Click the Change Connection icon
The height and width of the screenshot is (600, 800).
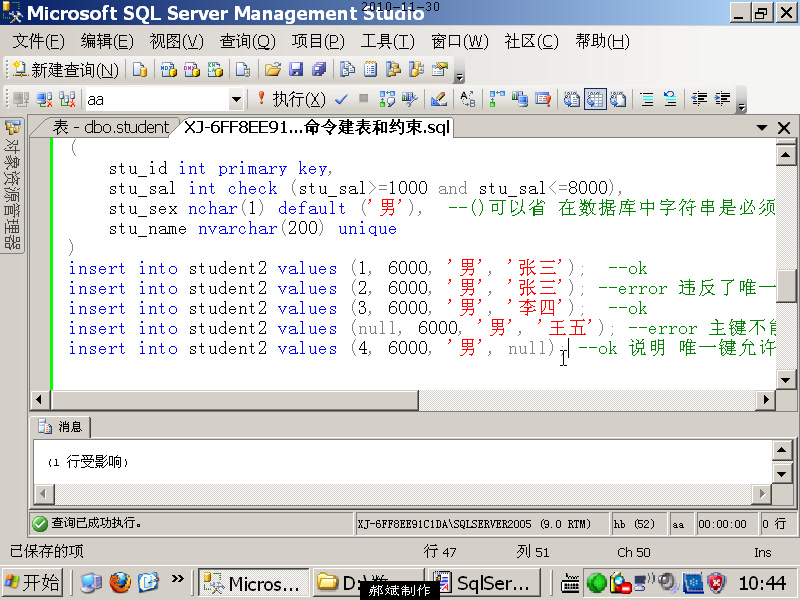pyautogui.click(x=67, y=99)
